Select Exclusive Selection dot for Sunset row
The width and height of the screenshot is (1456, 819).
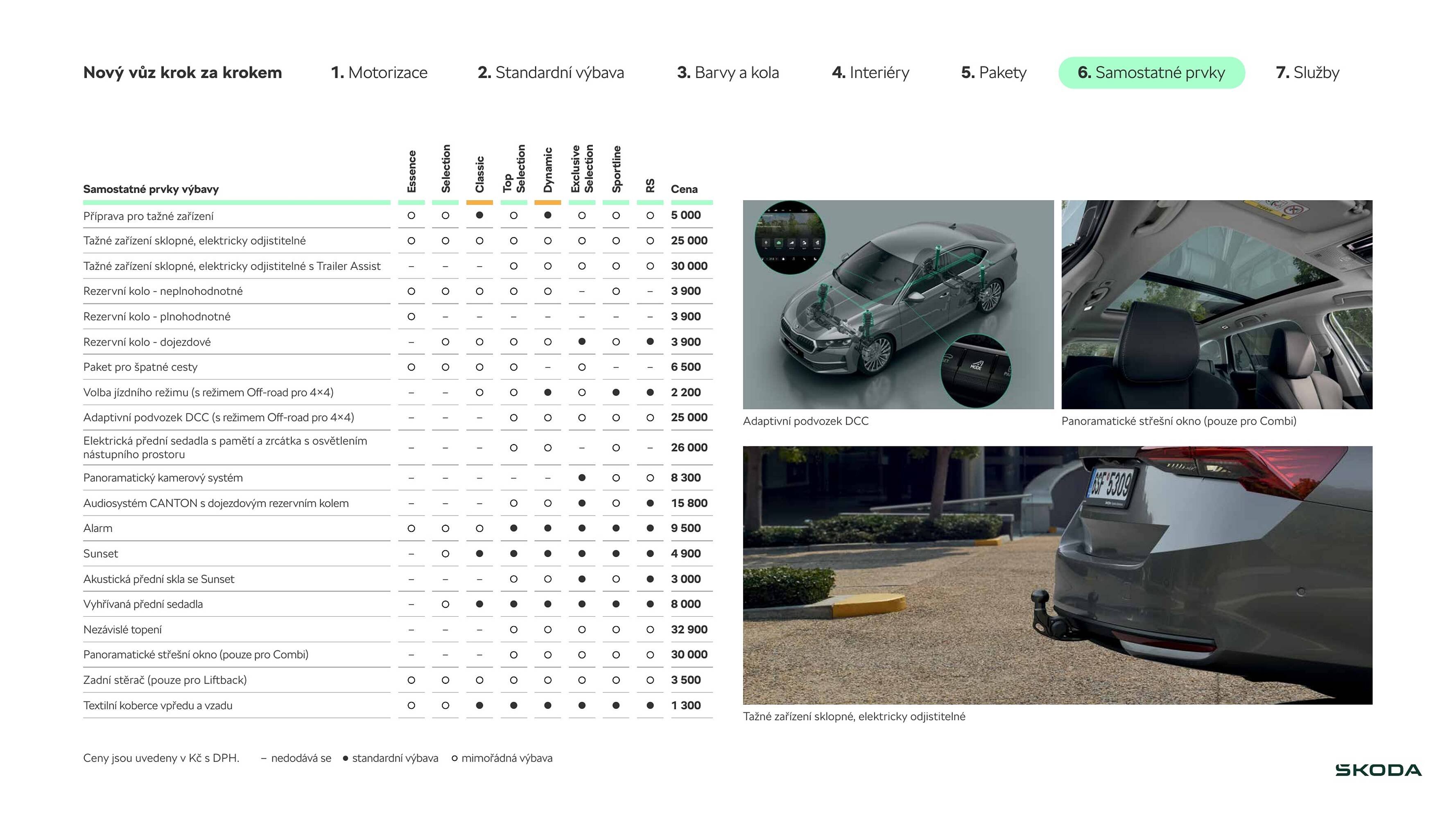pos(581,553)
